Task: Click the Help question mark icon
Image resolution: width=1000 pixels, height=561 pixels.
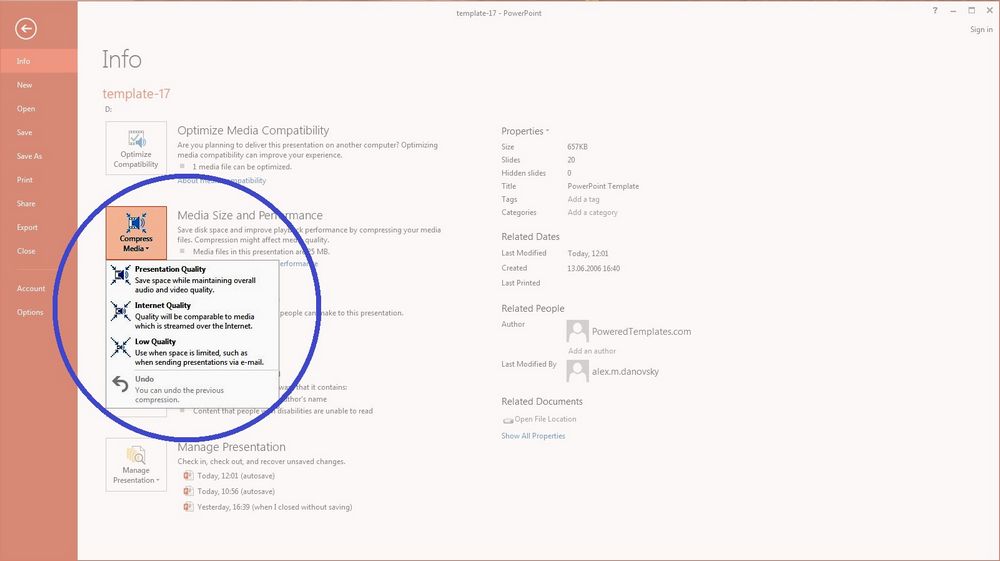Action: coord(935,10)
